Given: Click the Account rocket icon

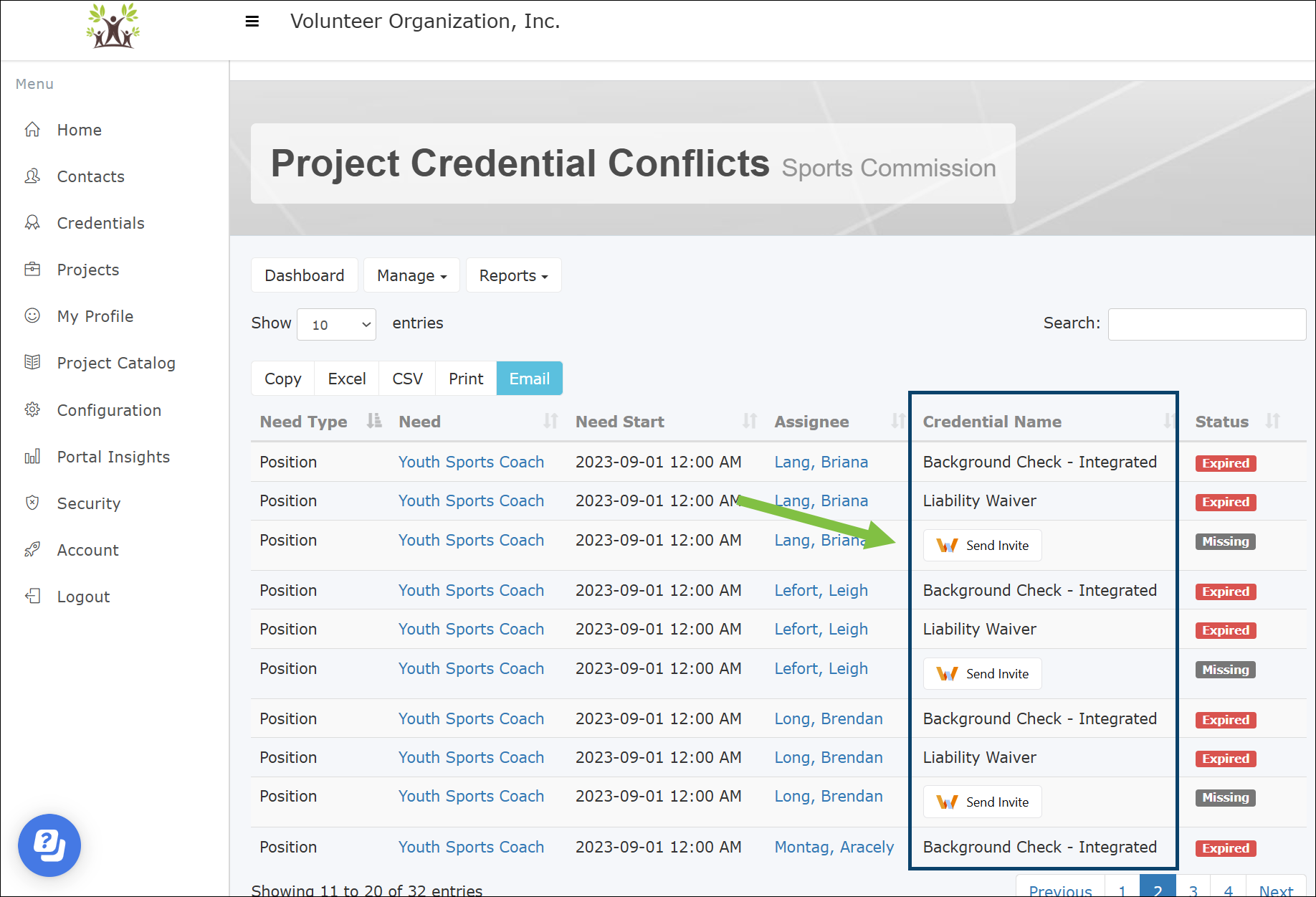Looking at the screenshot, I should point(32,550).
